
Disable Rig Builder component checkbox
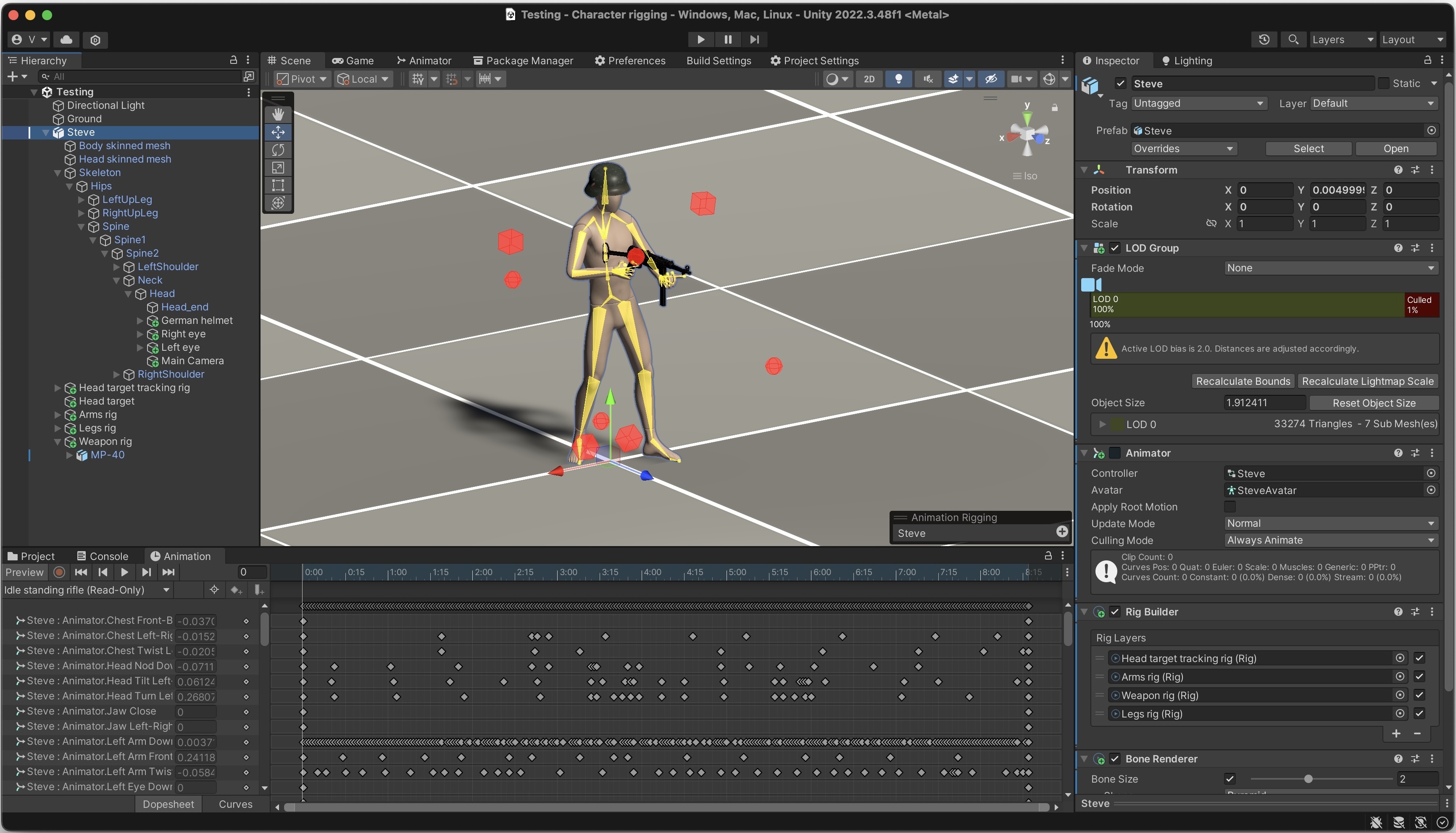tap(1114, 612)
